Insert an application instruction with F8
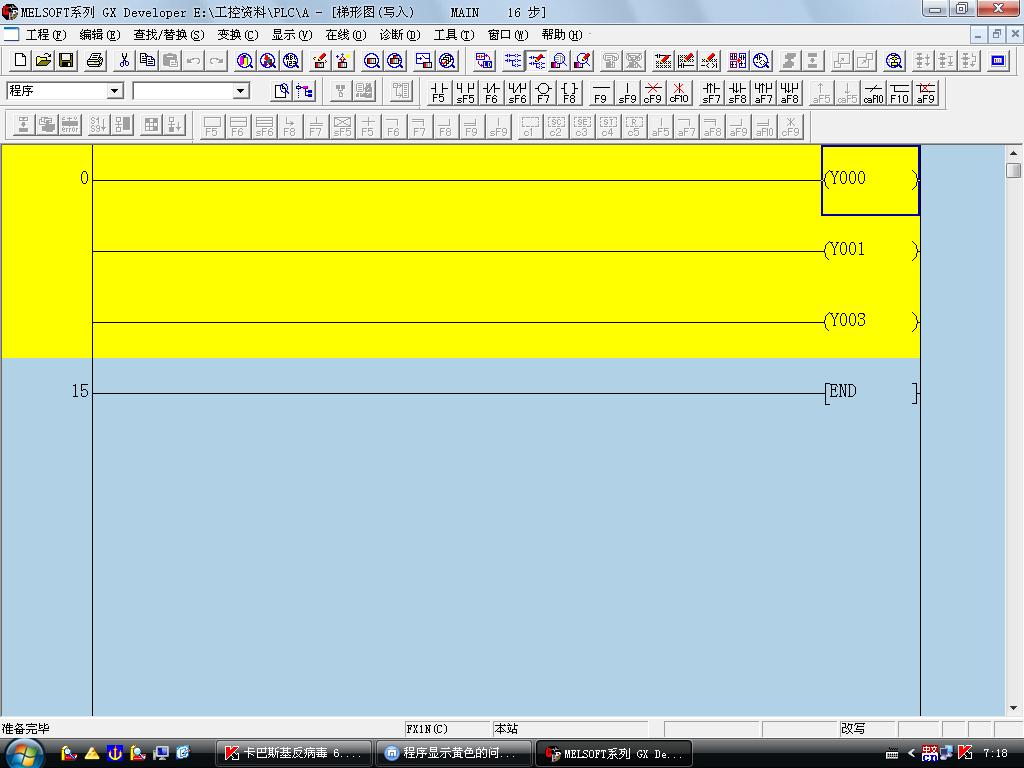The width and height of the screenshot is (1024, 768). (x=569, y=93)
